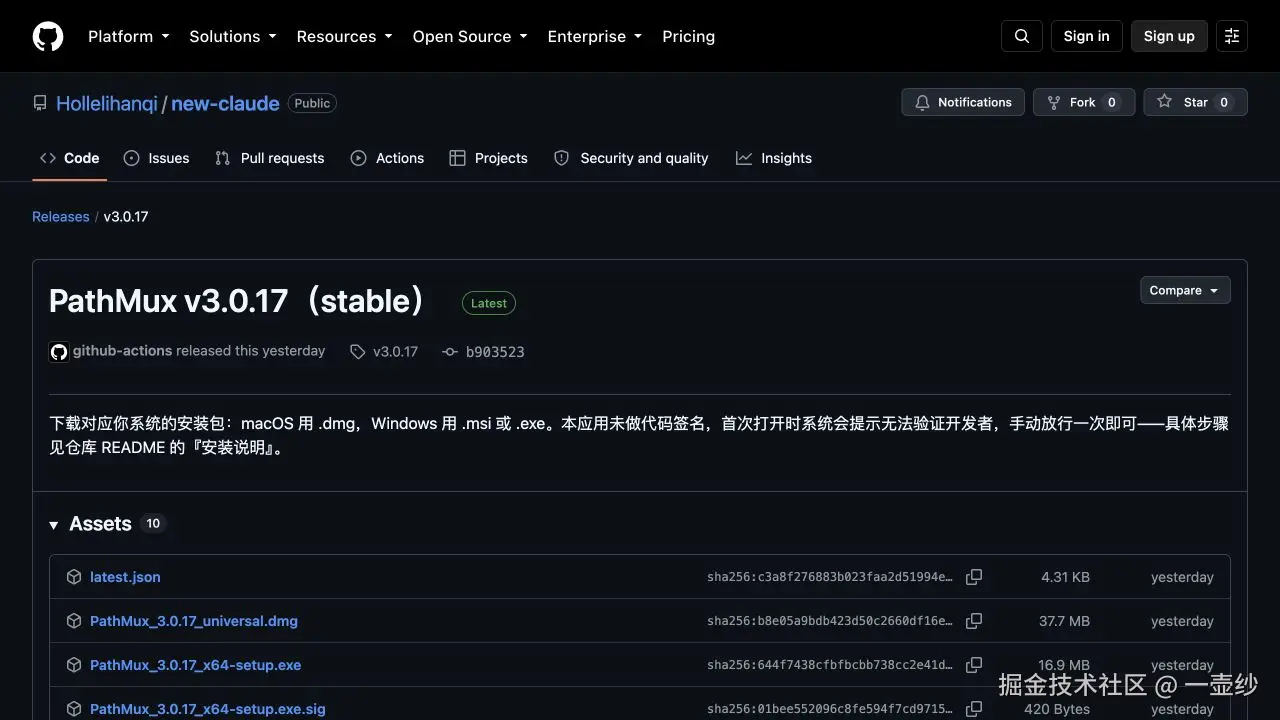Fork the repository
Image resolution: width=1280 pixels, height=720 pixels.
point(1084,102)
